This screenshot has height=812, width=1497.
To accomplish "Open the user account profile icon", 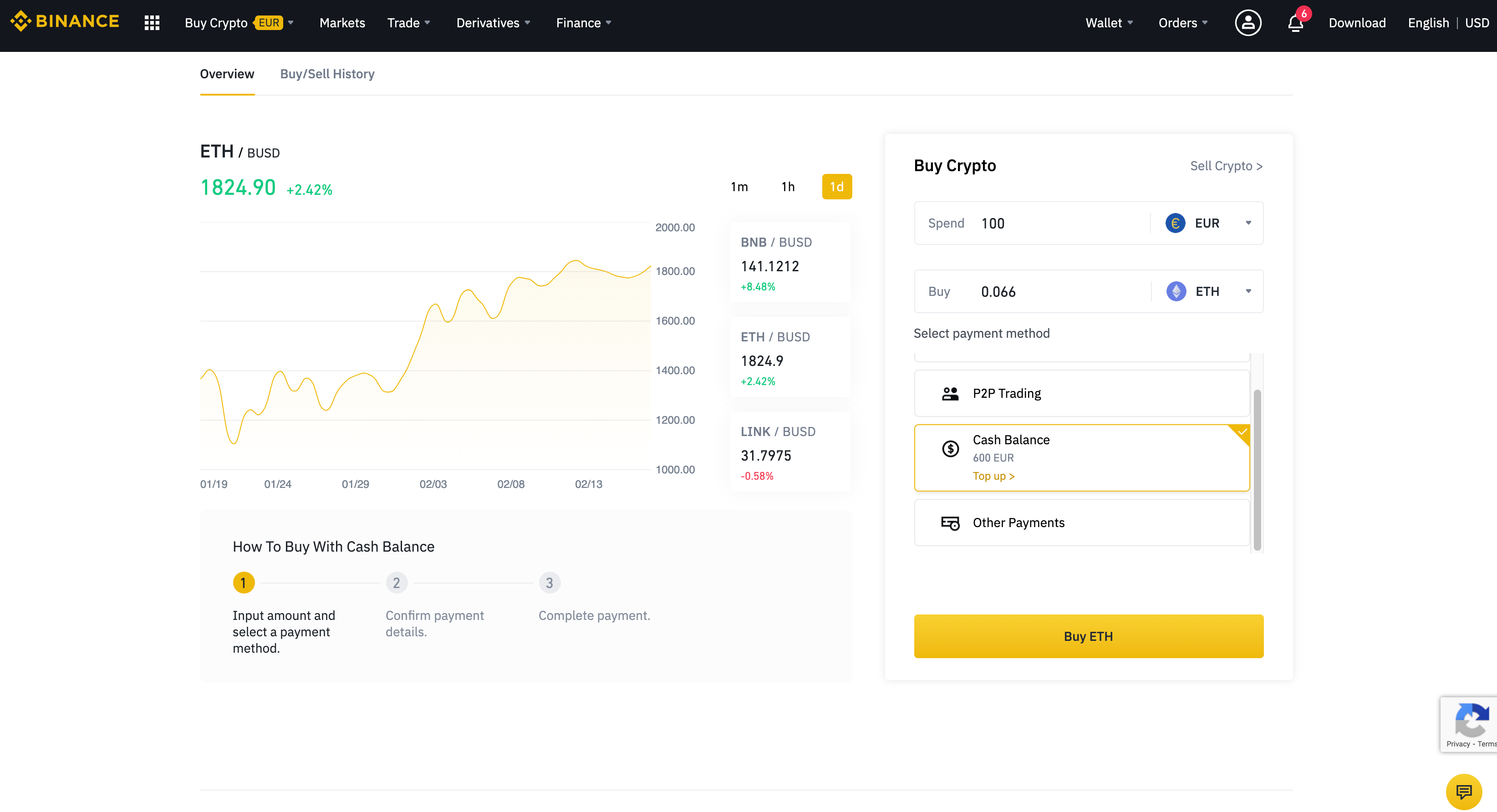I will (x=1247, y=23).
